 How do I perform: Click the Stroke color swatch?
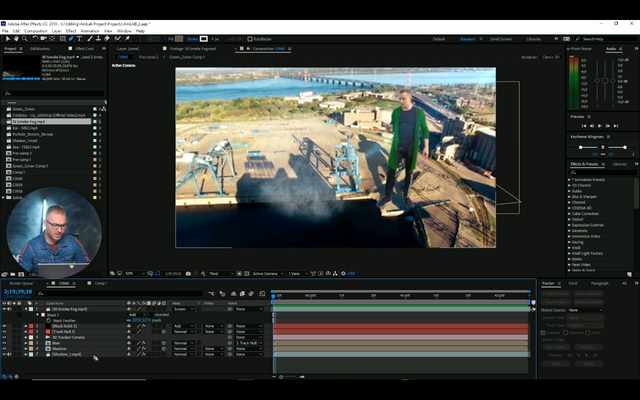point(204,39)
